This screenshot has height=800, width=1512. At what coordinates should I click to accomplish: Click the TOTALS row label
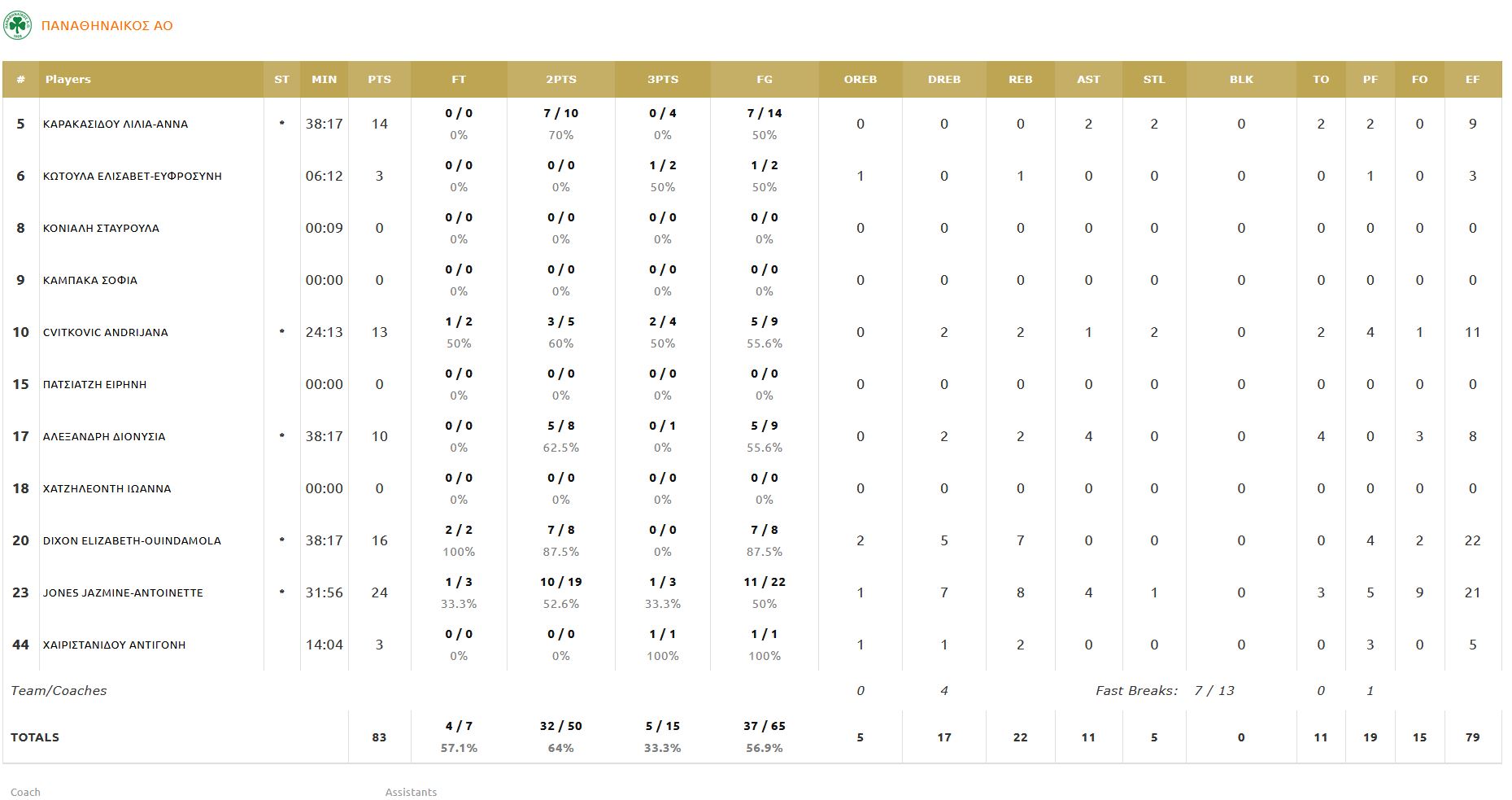pos(35,737)
